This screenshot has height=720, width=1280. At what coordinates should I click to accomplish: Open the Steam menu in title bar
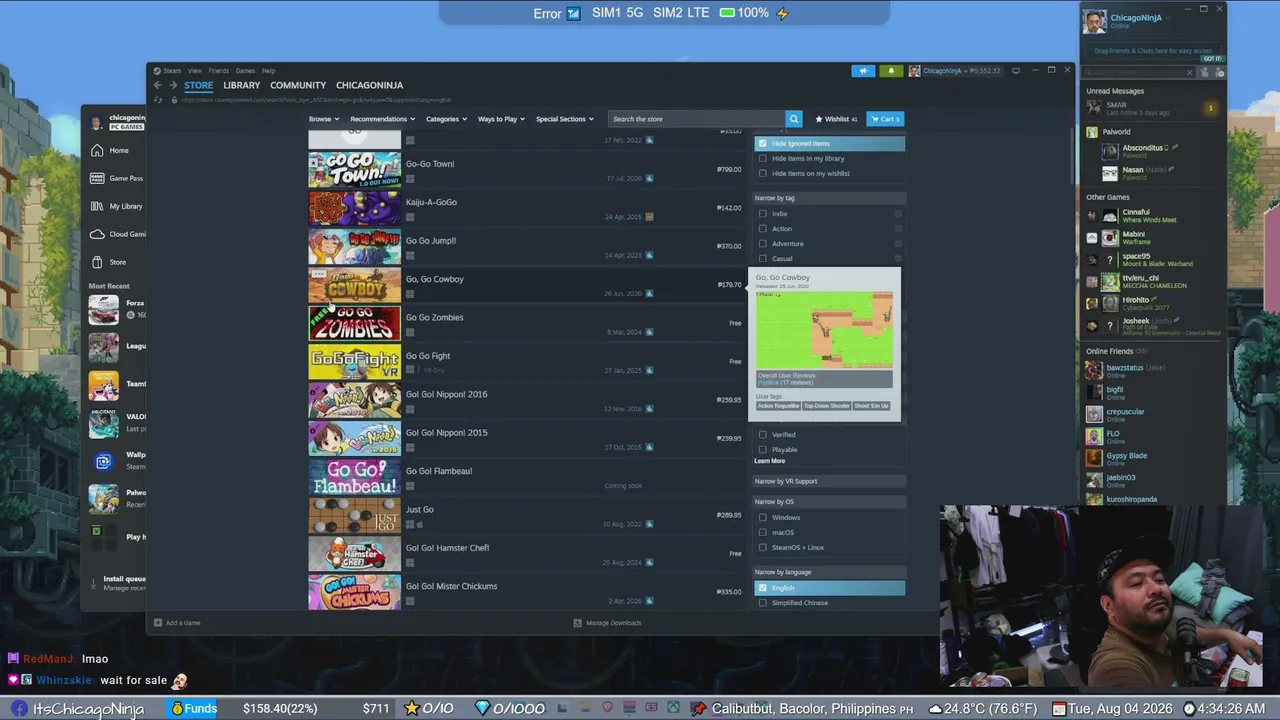point(172,71)
